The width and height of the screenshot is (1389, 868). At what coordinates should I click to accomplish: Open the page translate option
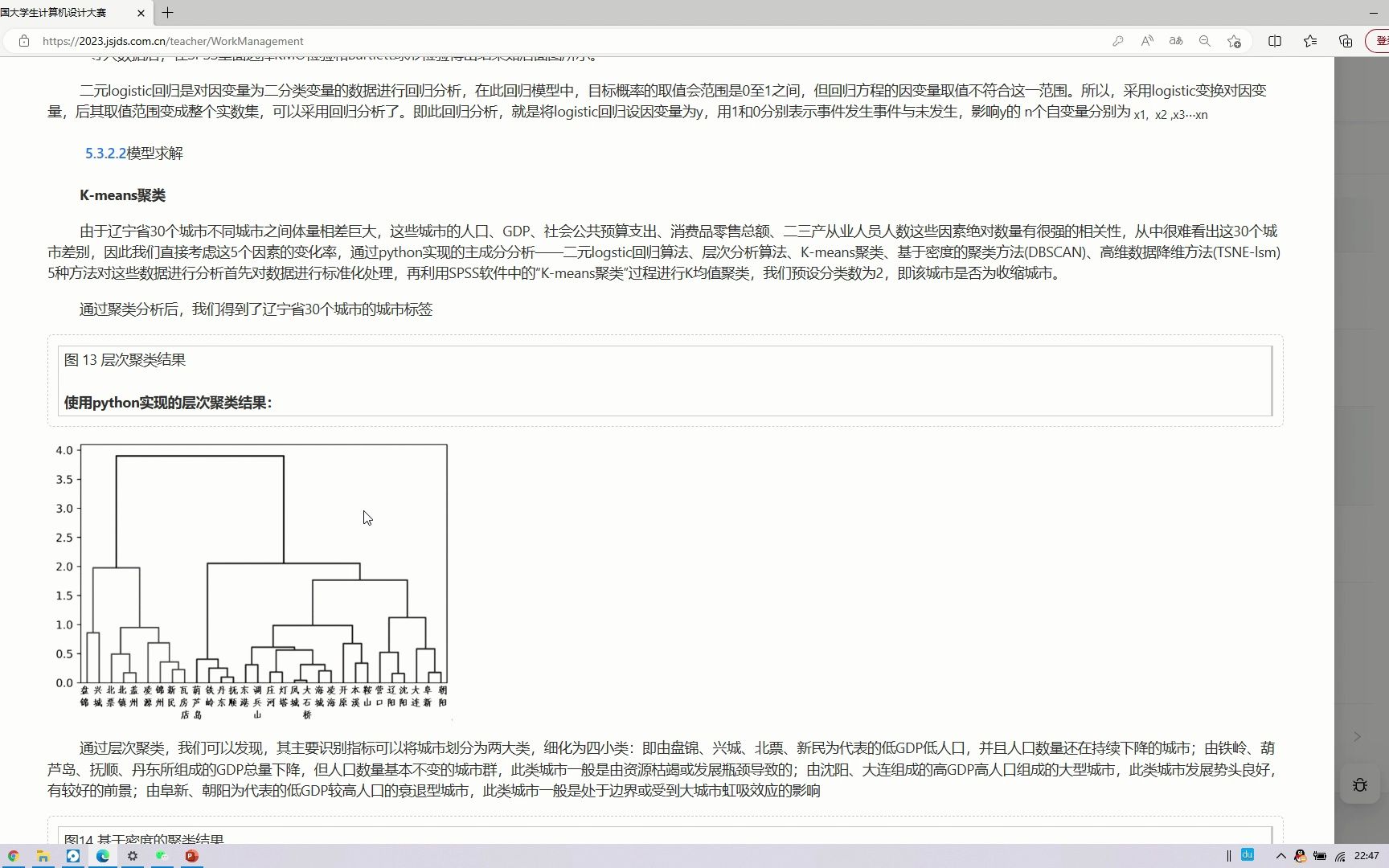point(1176,41)
